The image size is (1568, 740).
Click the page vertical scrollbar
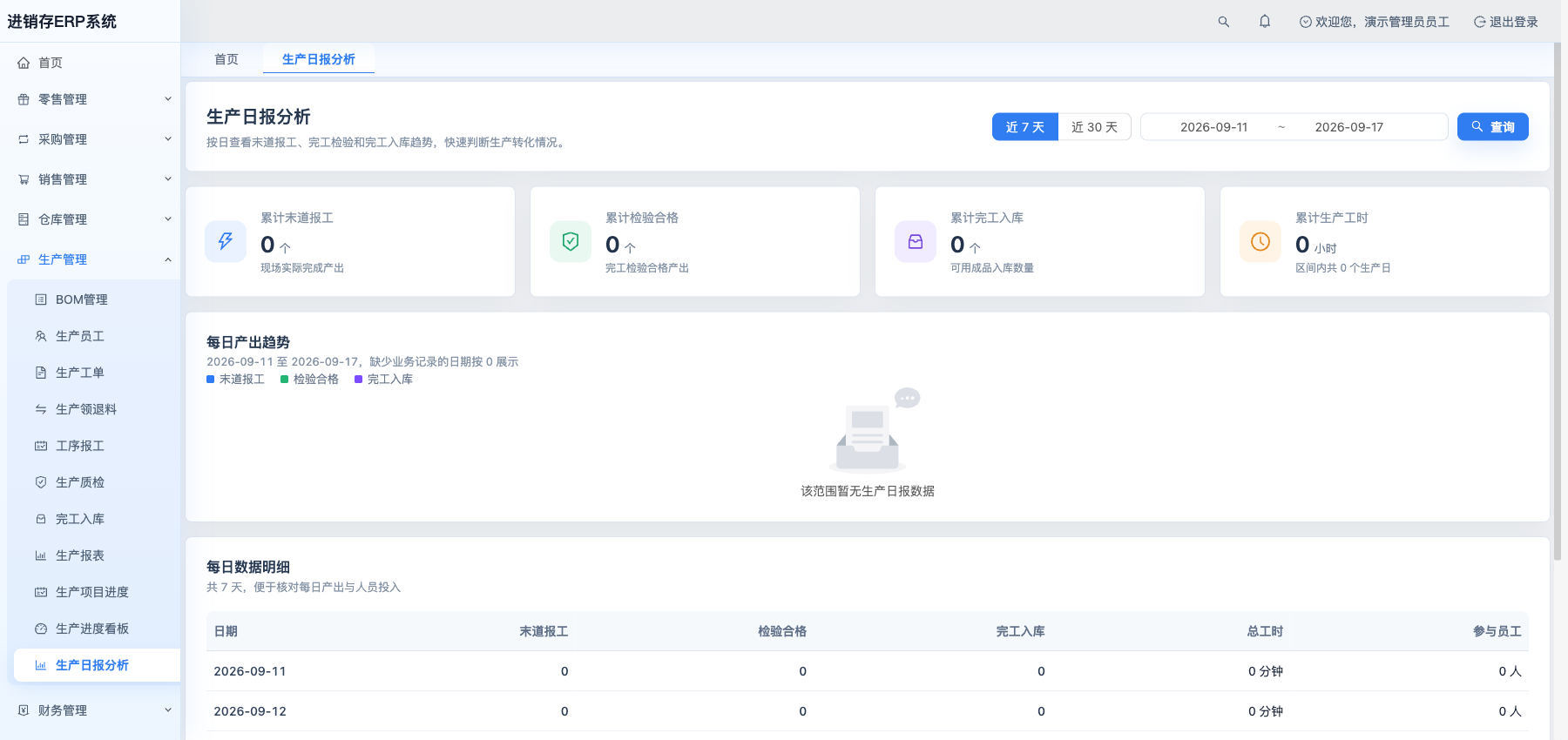[x=1558, y=301]
